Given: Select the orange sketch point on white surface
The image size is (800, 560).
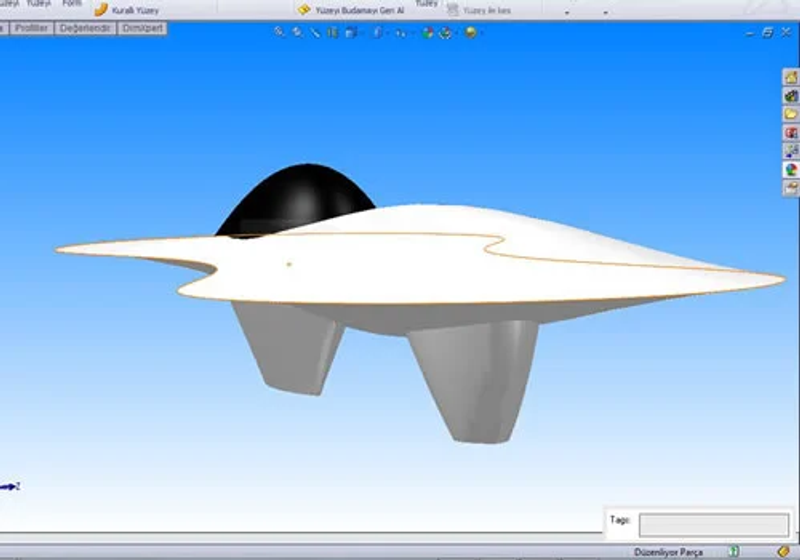Looking at the screenshot, I should pyautogui.click(x=289, y=264).
